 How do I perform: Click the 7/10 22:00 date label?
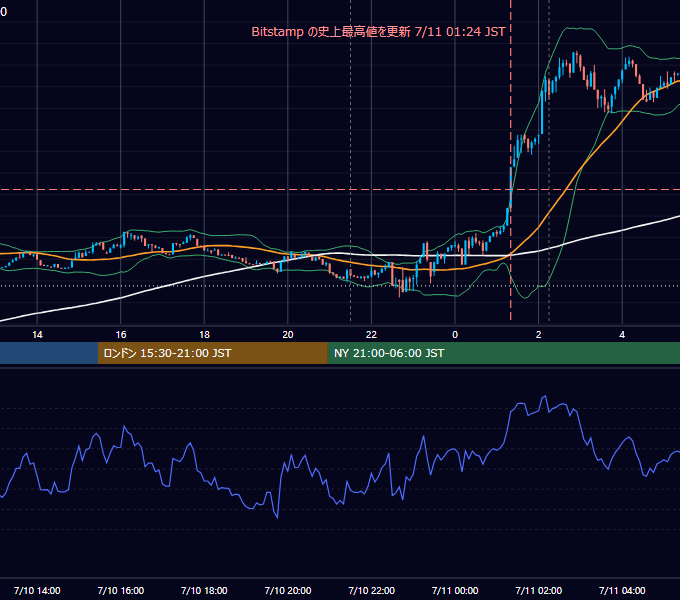click(x=372, y=590)
